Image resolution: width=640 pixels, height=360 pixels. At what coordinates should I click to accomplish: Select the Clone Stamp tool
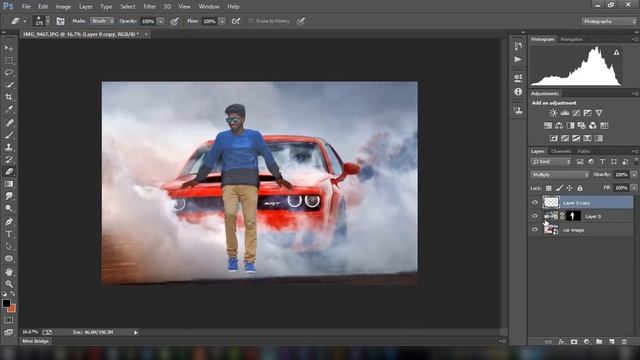(x=9, y=147)
